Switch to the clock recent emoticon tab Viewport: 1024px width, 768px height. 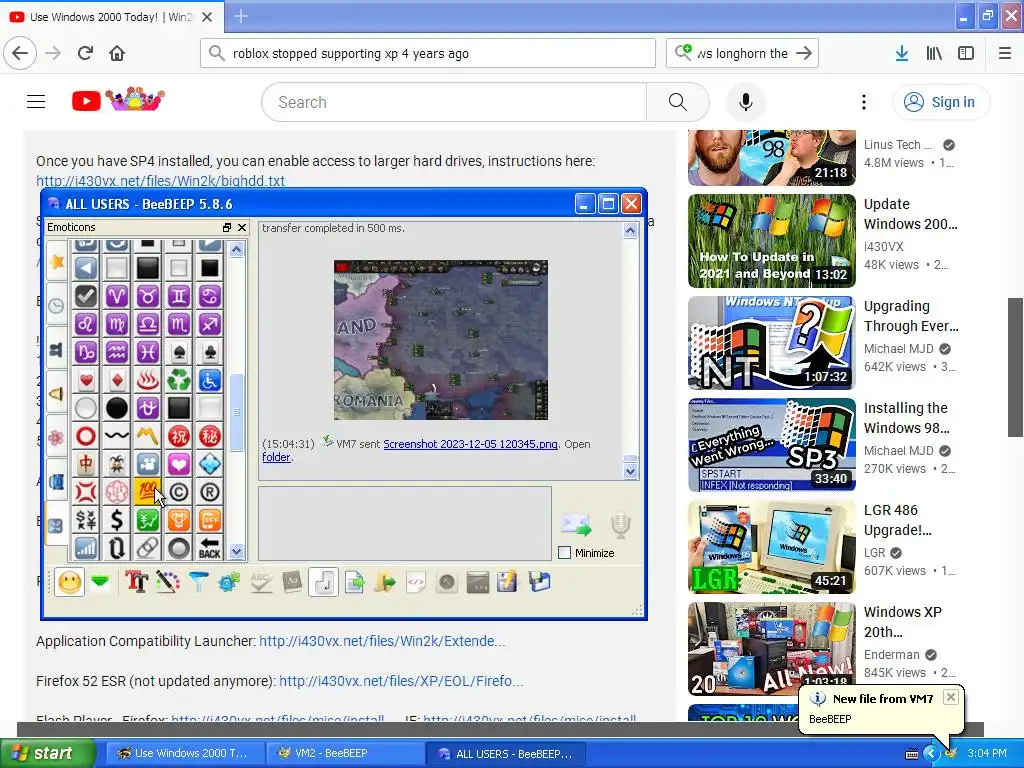tap(57, 305)
